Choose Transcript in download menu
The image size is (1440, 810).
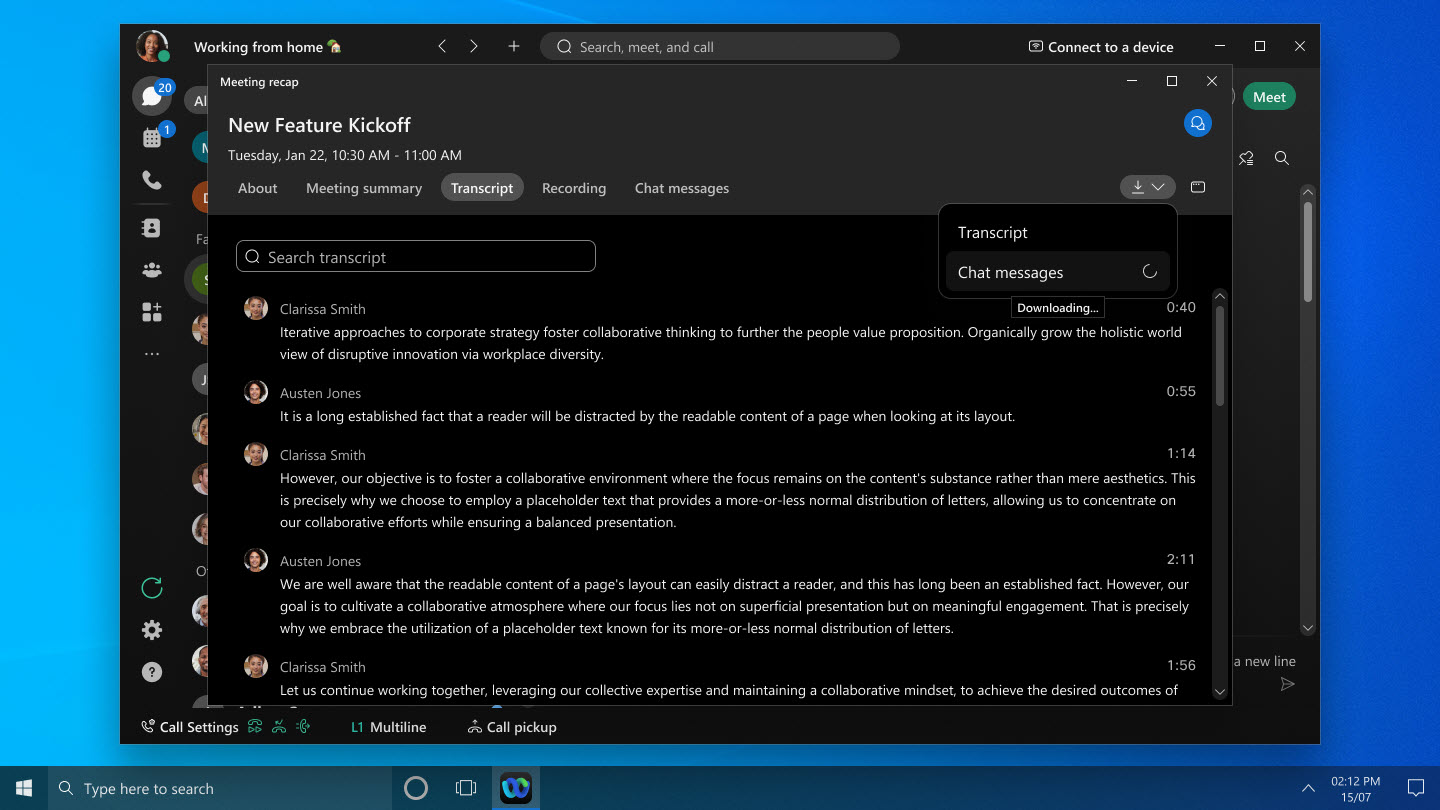pyautogui.click(x=1057, y=232)
